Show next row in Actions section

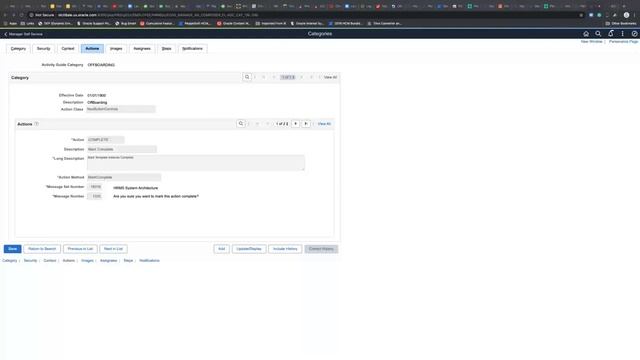(x=296, y=124)
